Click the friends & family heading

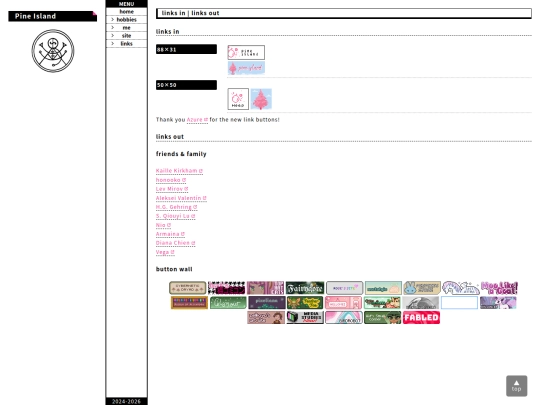pos(181,154)
